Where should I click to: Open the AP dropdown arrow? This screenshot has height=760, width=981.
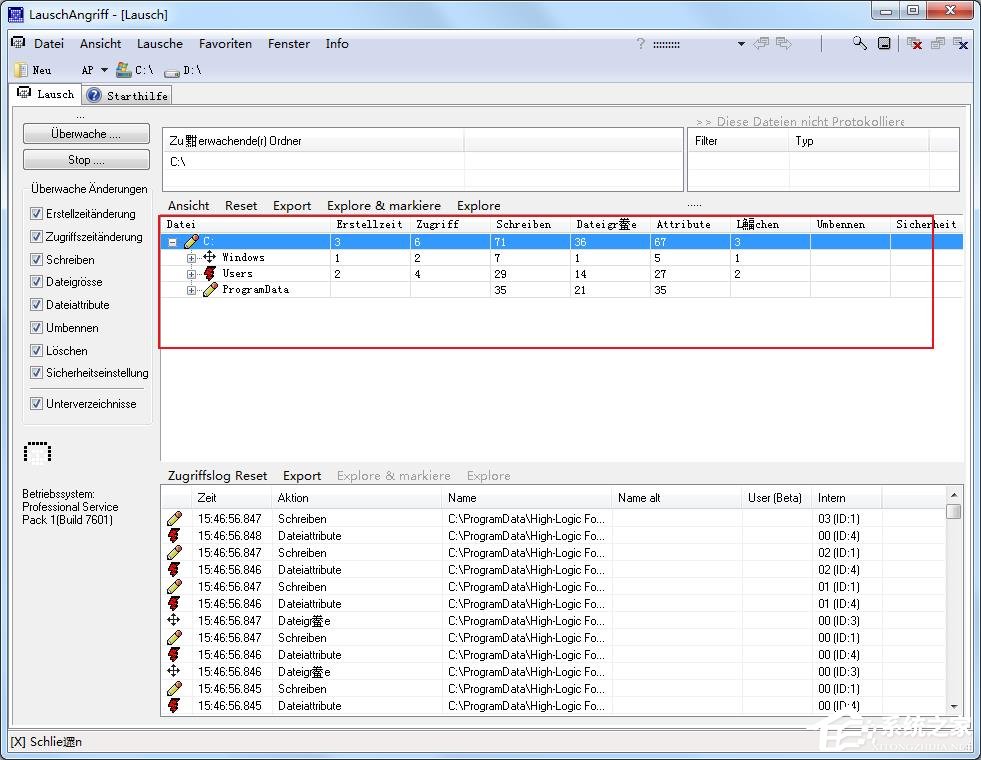[x=104, y=71]
